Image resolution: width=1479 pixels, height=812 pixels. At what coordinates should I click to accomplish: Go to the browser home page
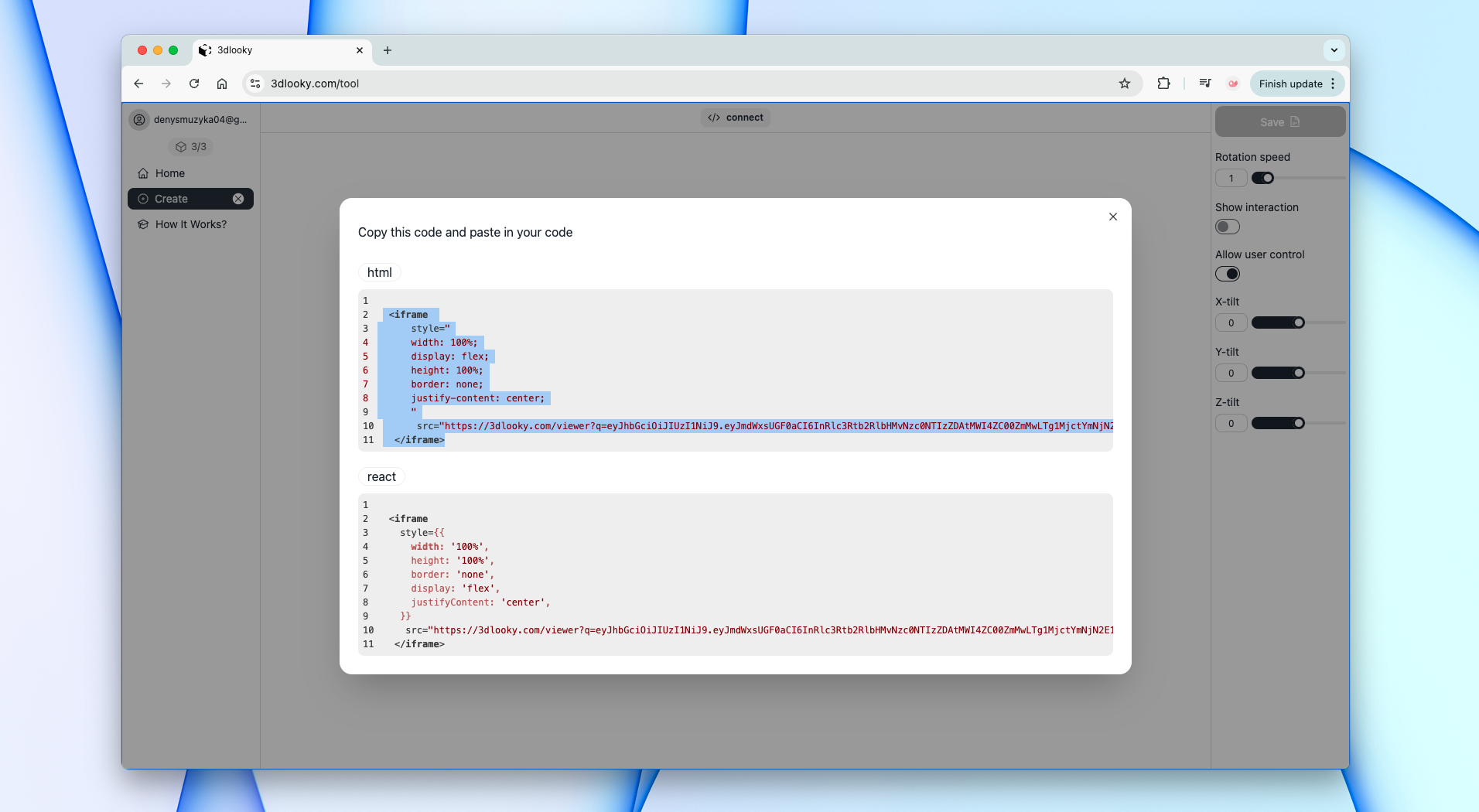[222, 84]
